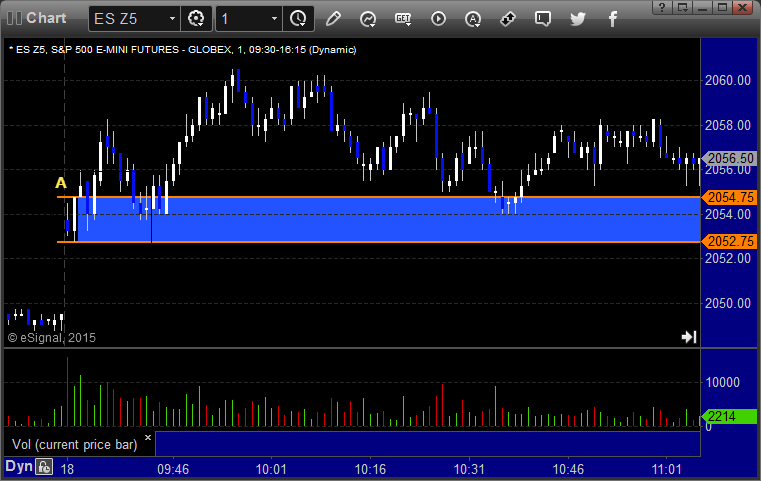Screen dimensions: 761x481
Task: Toggle the time lock icon beside Dyn
Action: (x=44, y=467)
